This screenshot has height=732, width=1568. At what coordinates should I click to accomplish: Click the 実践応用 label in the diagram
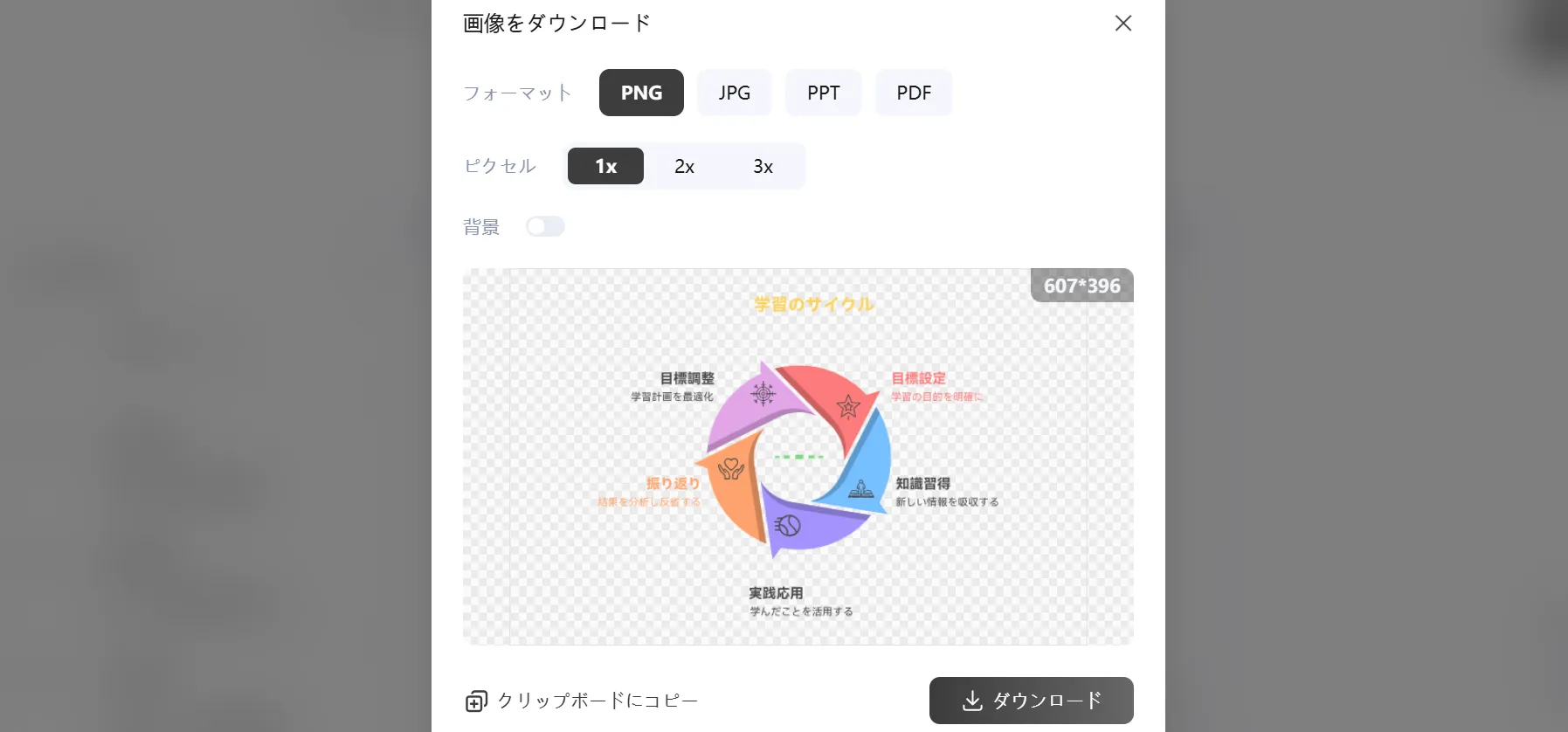[x=776, y=593]
